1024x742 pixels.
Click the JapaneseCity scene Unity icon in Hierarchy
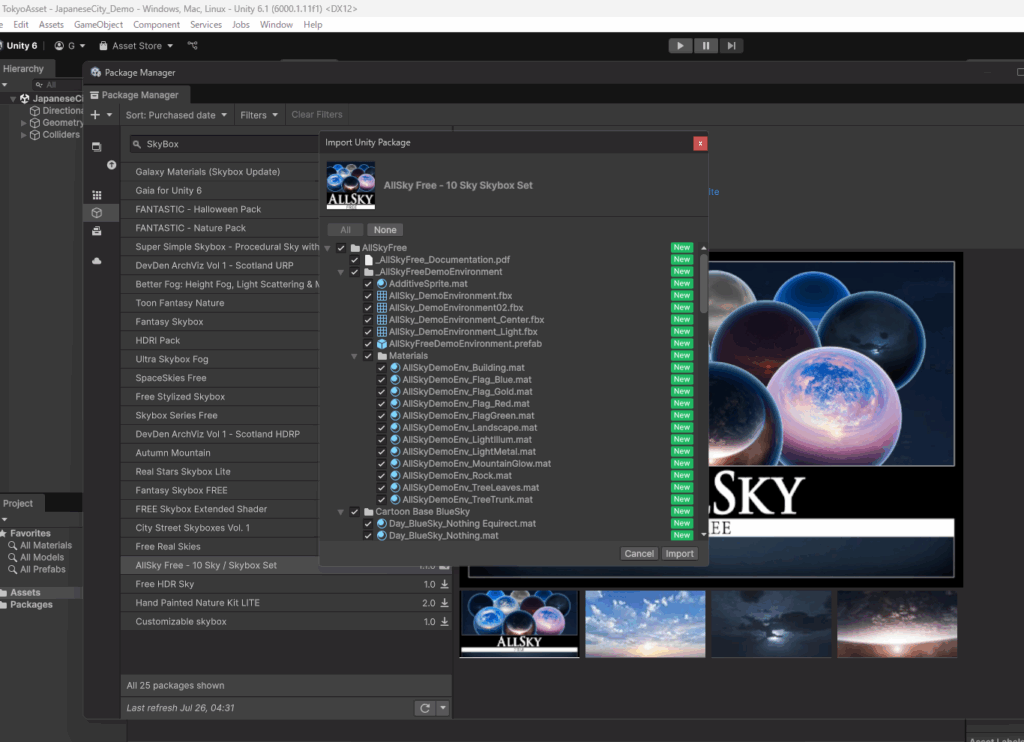point(25,99)
